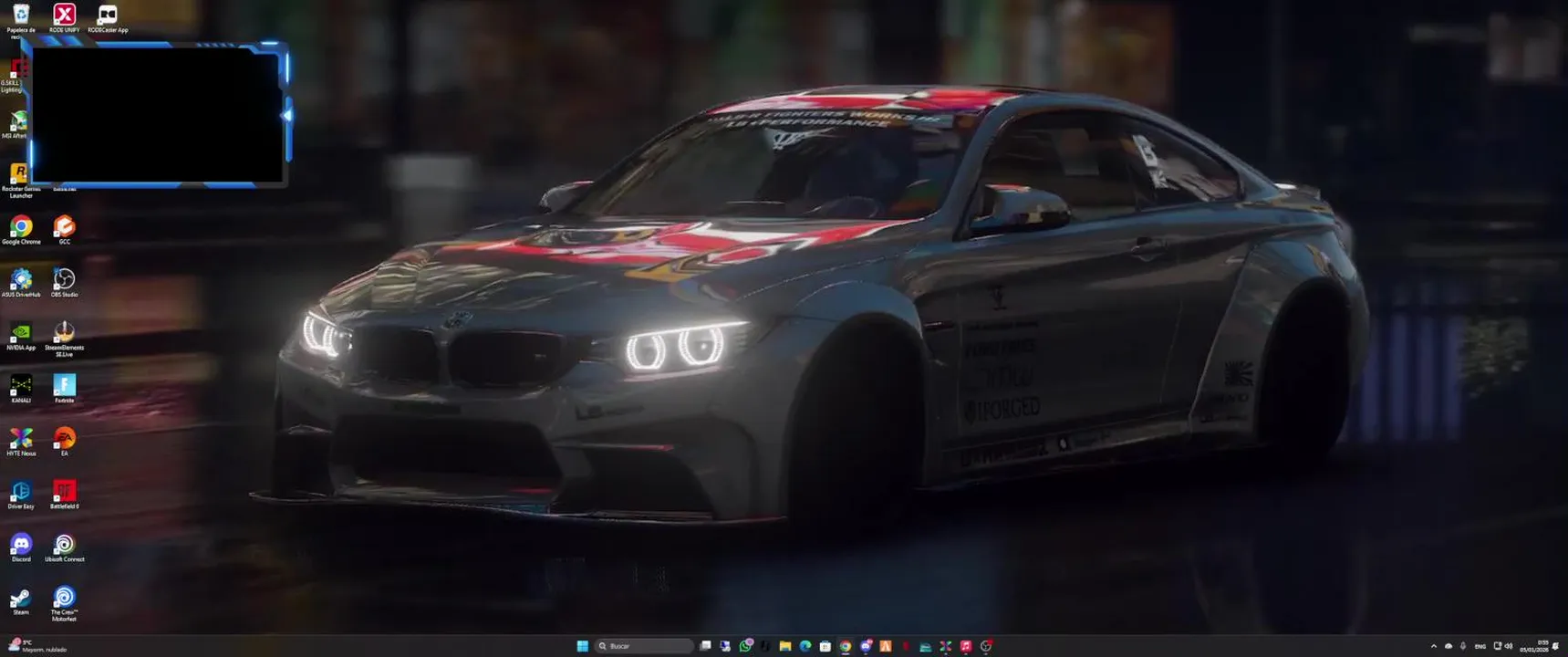Select the Rockstar Games Launcher shortcut

(20, 180)
